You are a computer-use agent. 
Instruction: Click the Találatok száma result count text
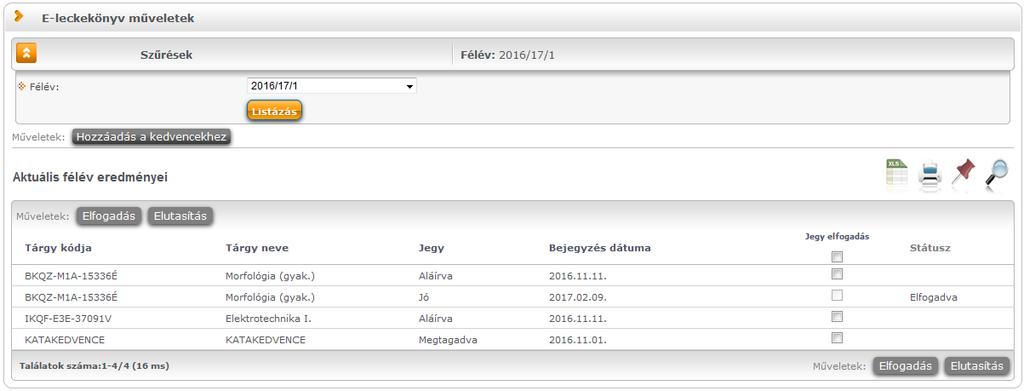pyautogui.click(x=94, y=366)
